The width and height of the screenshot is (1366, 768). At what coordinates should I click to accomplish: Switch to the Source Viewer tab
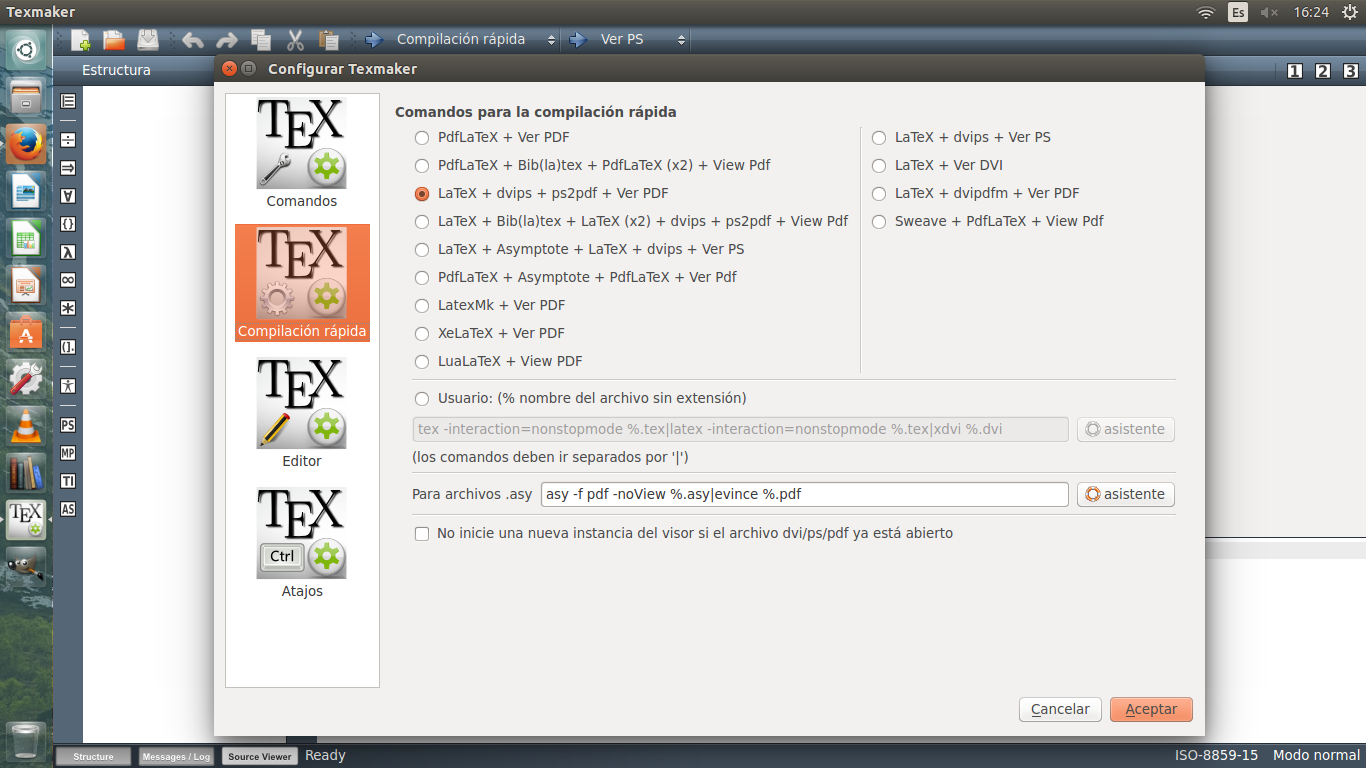(x=259, y=757)
